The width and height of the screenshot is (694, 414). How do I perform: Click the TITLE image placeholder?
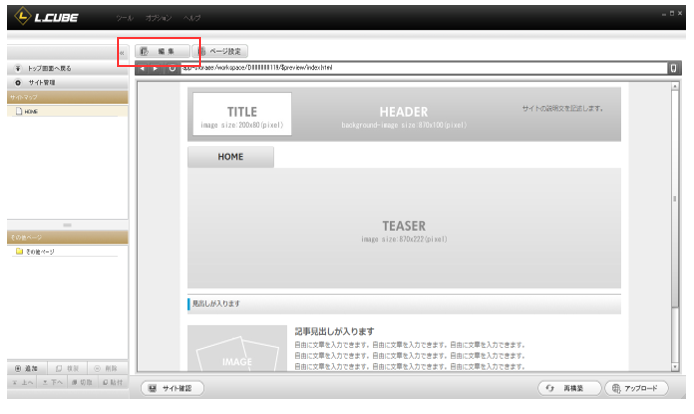[242, 114]
